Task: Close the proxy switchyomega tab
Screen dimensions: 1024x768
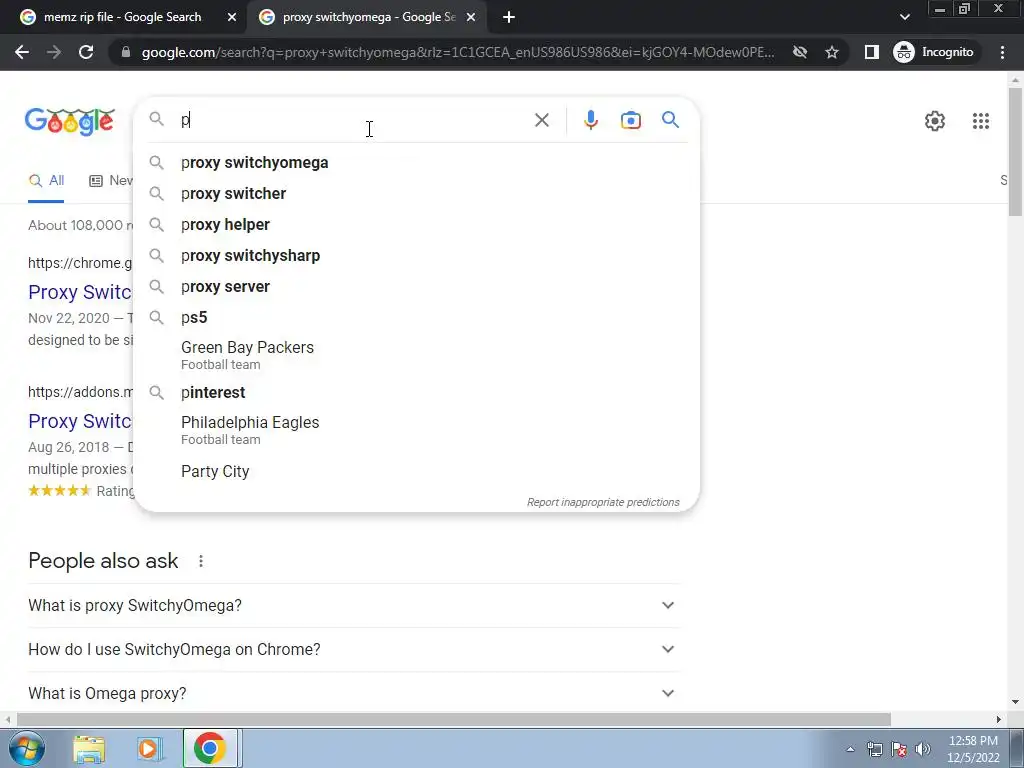Action: (471, 18)
